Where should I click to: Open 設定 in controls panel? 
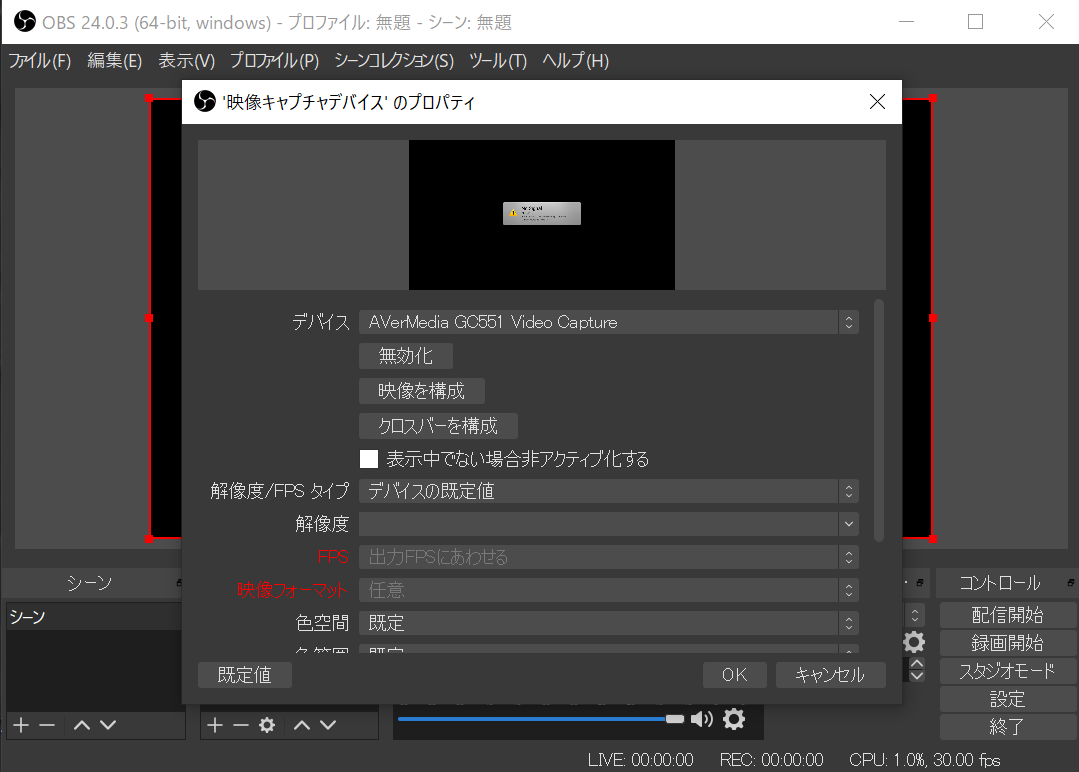click(x=1007, y=699)
